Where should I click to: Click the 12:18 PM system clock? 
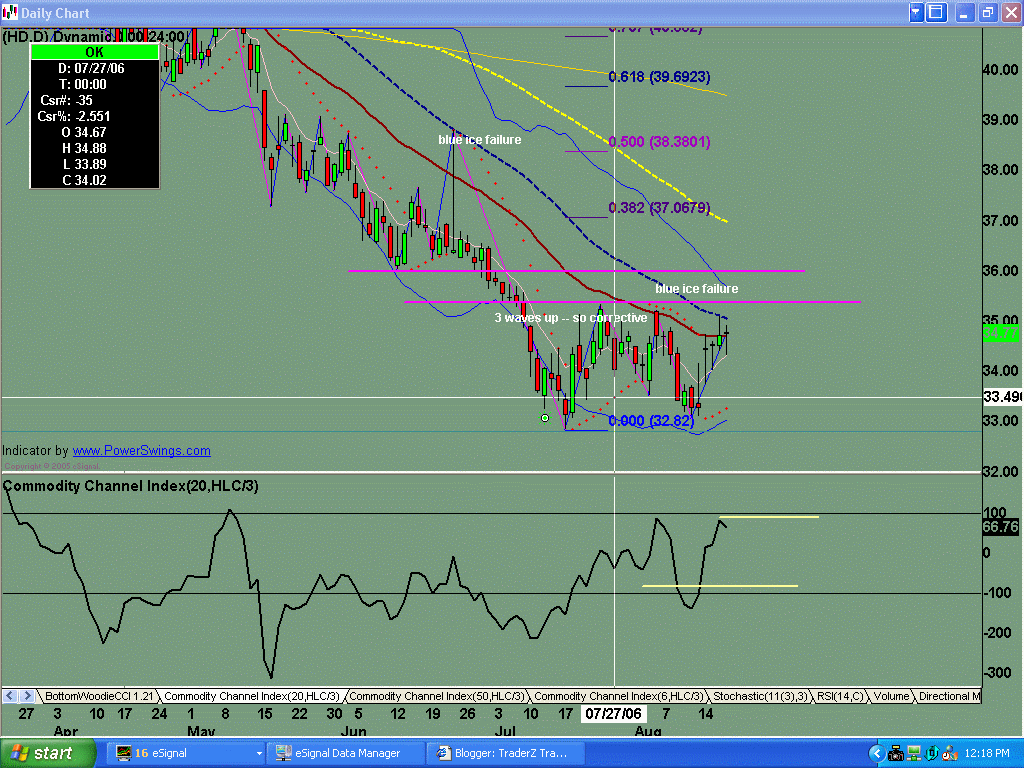tap(986, 754)
